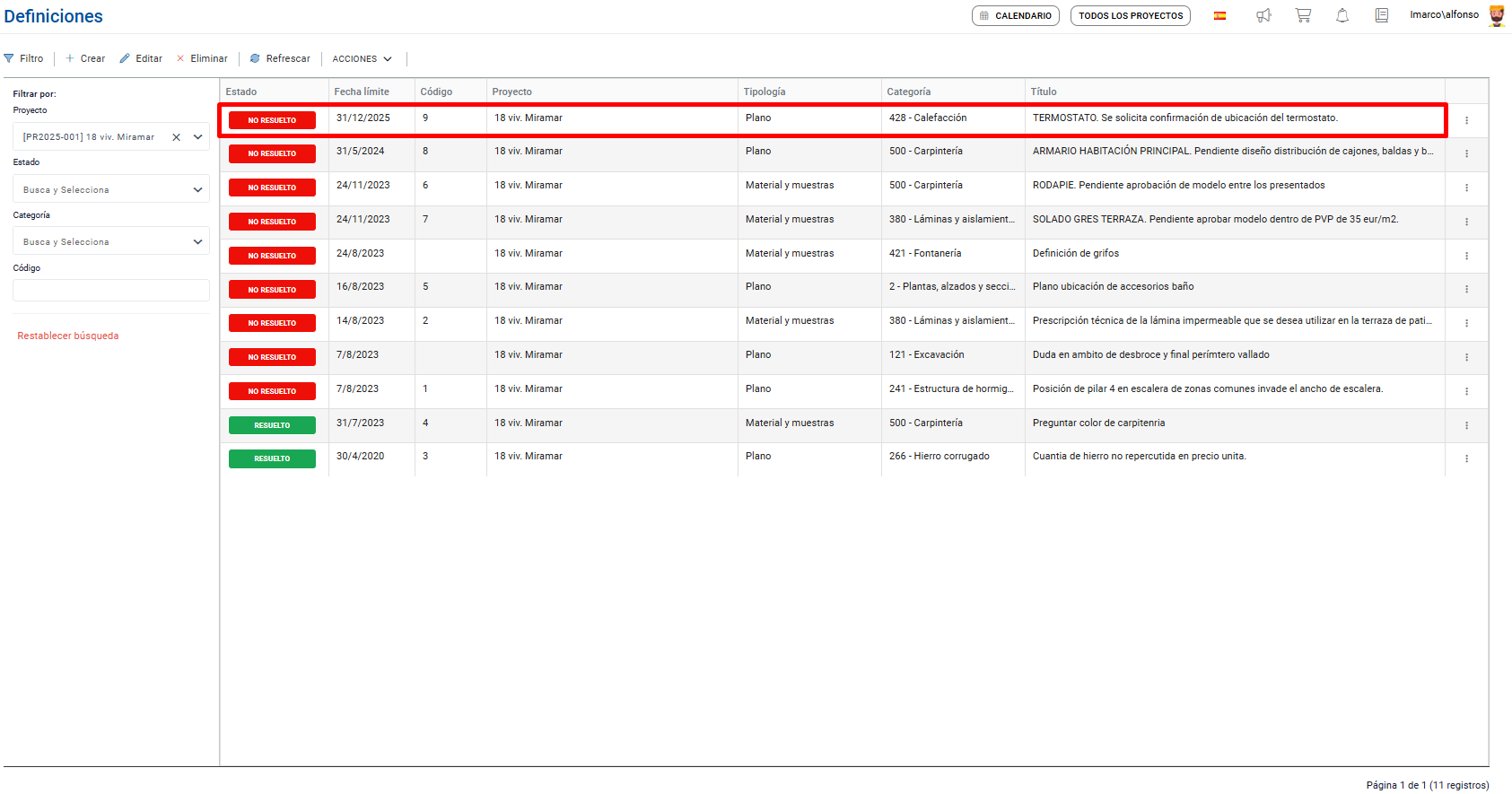Toggle the Filtro filter panel
Image resolution: width=1512 pixels, height=794 pixels.
(x=24, y=58)
